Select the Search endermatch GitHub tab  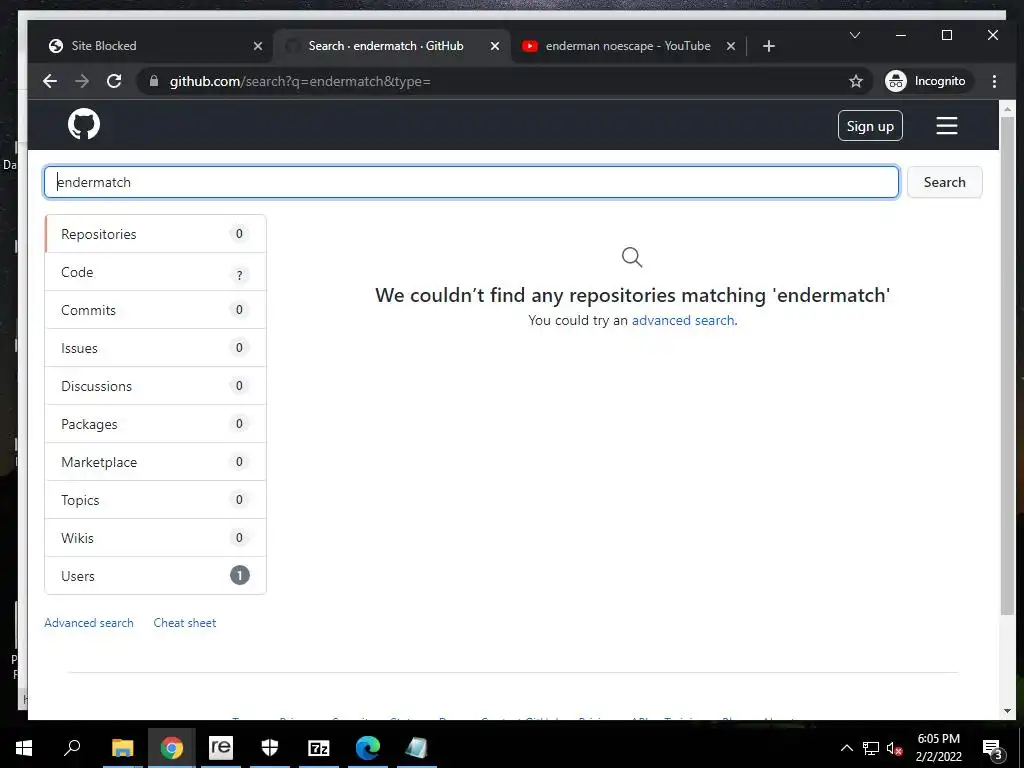click(x=391, y=46)
